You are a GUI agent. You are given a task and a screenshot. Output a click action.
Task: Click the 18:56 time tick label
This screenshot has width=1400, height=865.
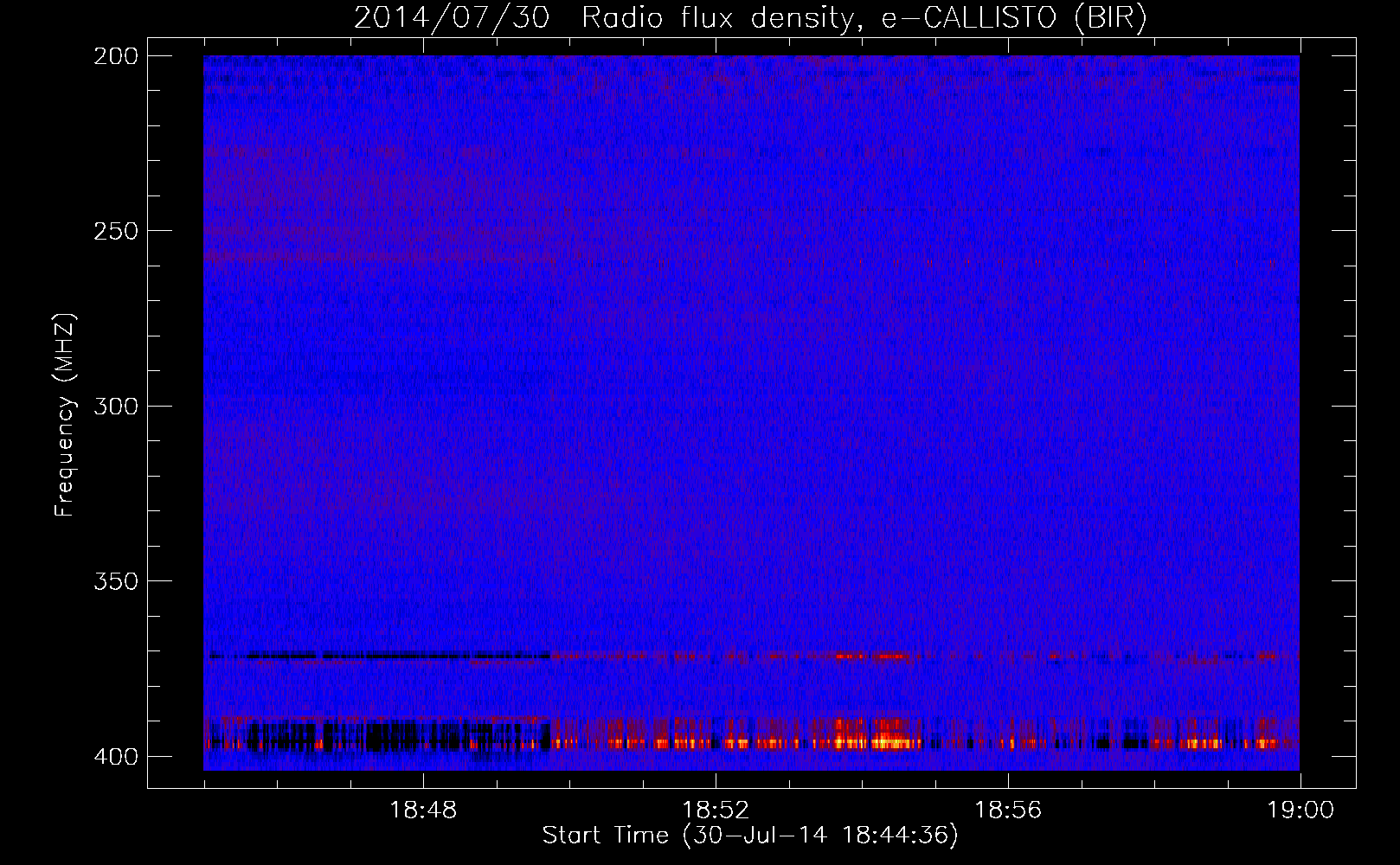1008,811
